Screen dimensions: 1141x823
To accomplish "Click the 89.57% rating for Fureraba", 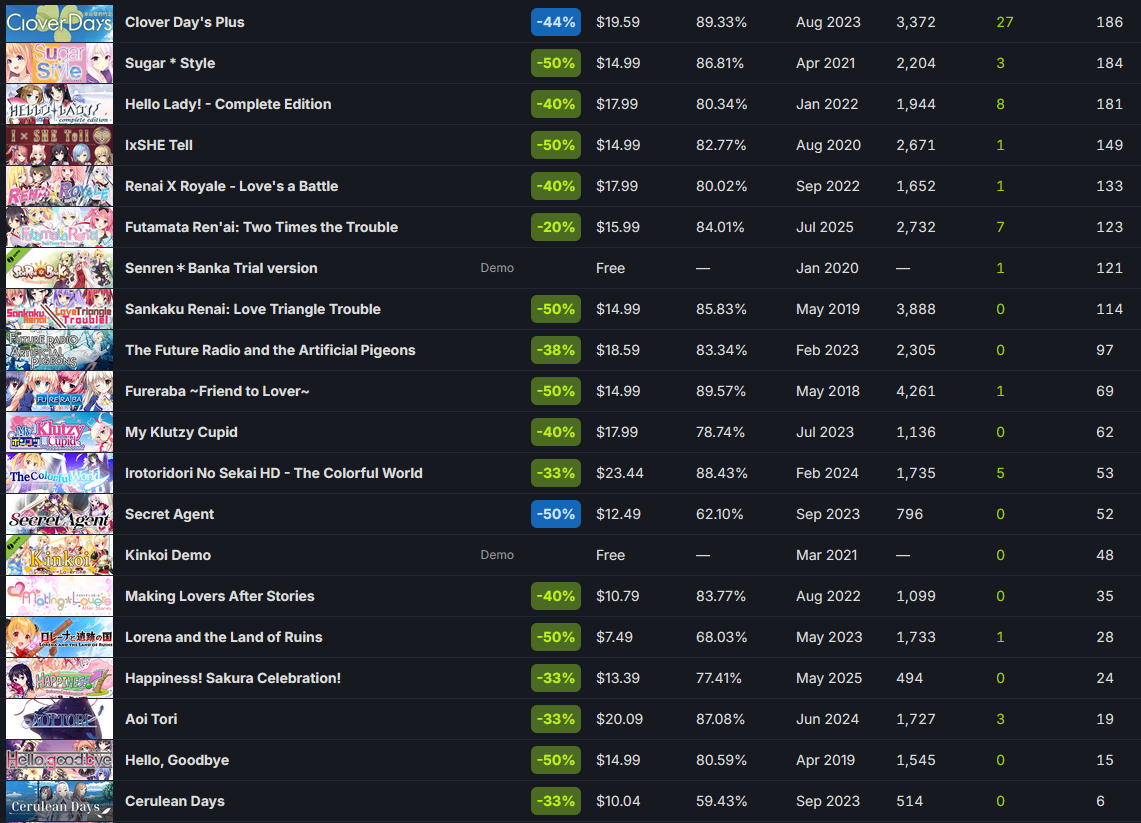I will (721, 391).
